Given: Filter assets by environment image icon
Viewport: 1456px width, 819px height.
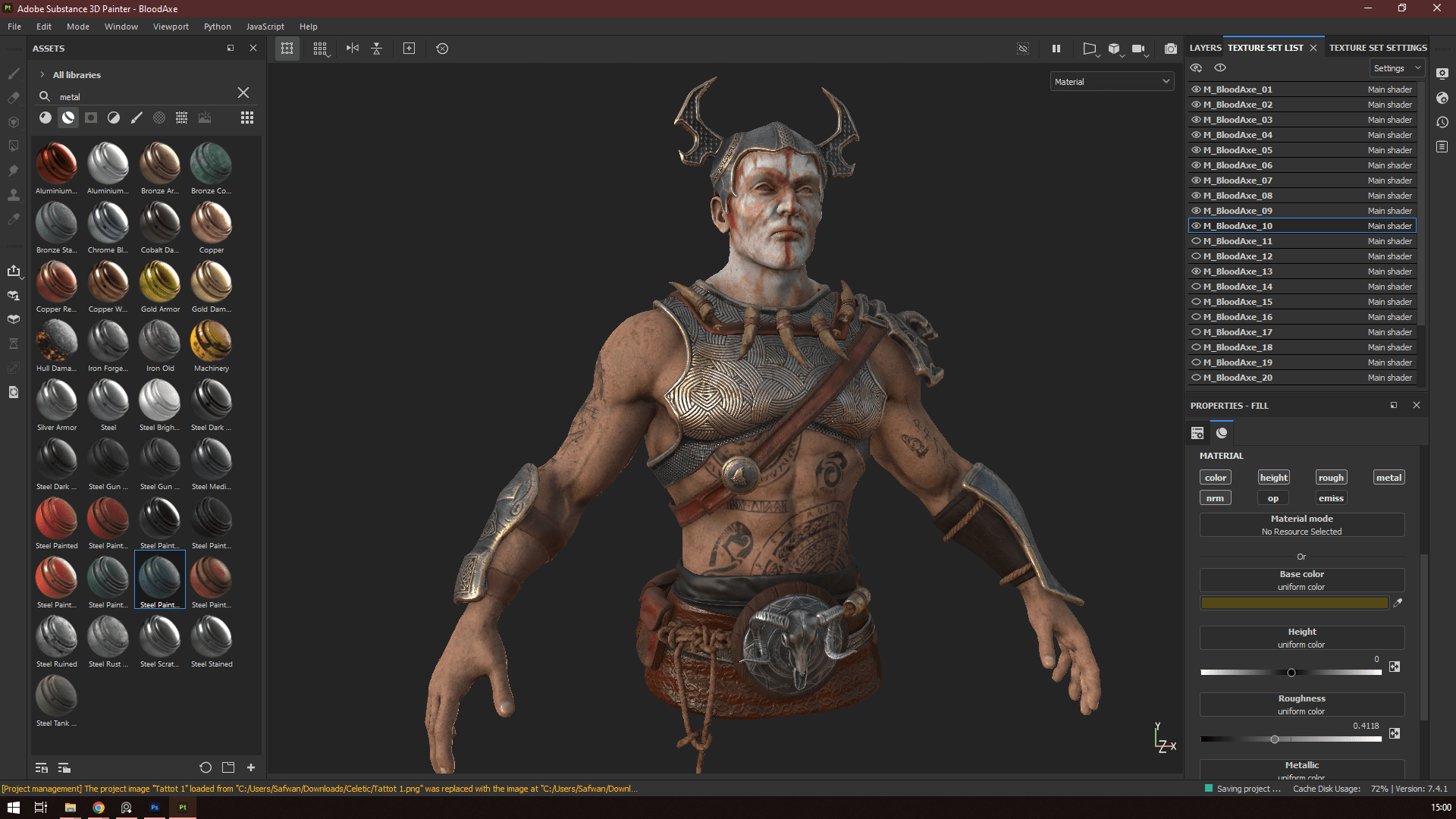Looking at the screenshot, I should 205,118.
